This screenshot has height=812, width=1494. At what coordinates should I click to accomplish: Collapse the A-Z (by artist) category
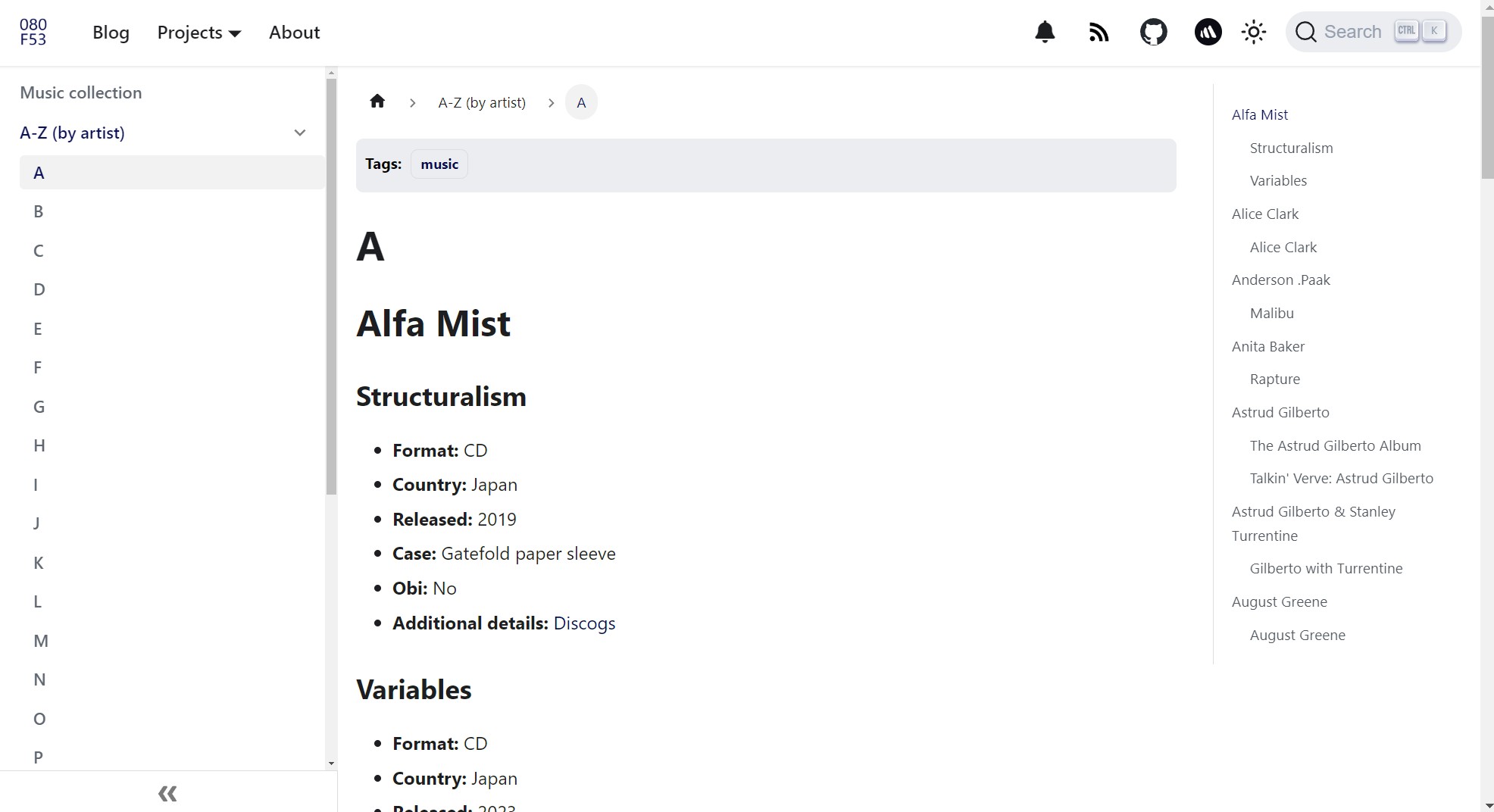[x=300, y=133]
